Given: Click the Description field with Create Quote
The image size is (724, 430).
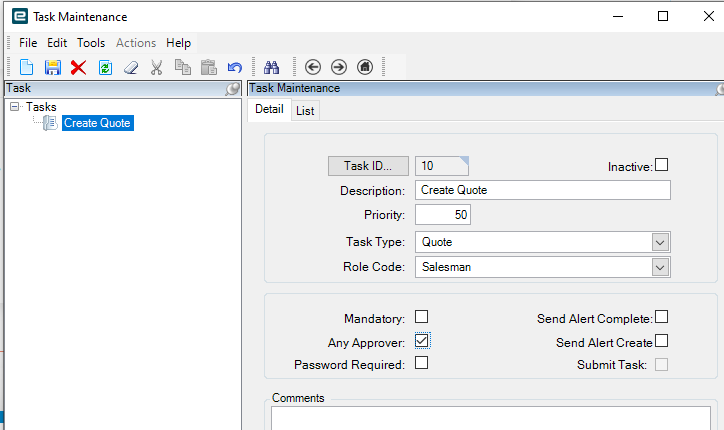Looking at the screenshot, I should click(543, 190).
